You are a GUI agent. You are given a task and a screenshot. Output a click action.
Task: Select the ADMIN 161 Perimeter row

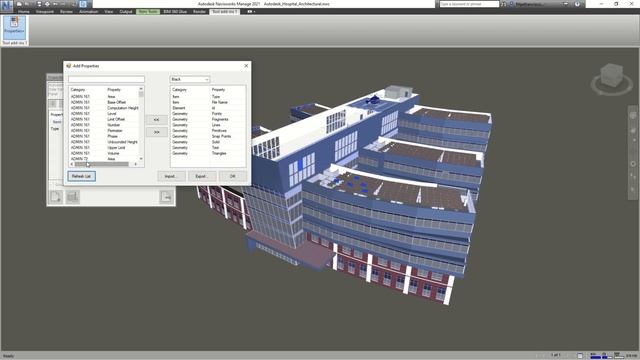click(x=104, y=131)
